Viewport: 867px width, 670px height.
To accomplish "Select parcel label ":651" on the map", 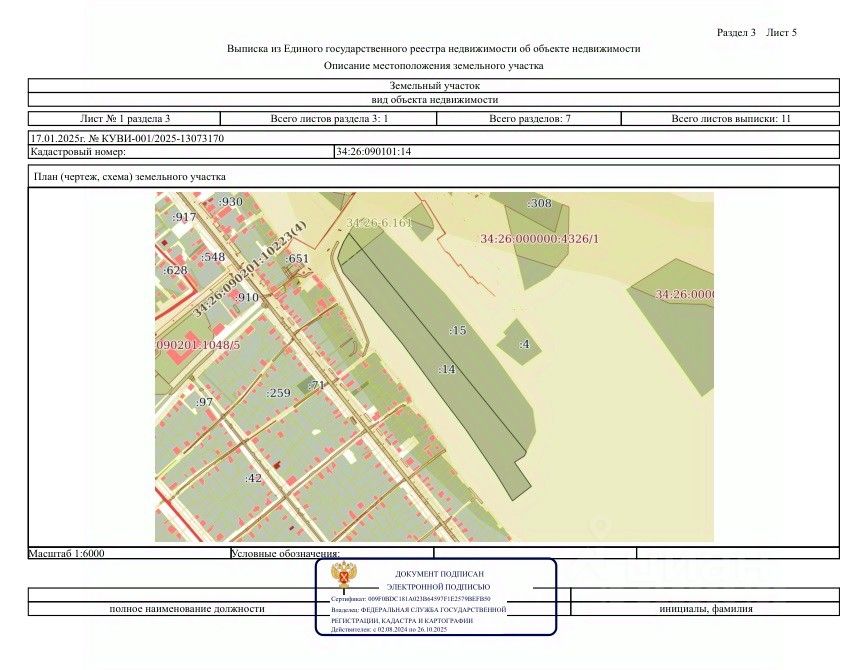I will pos(297,258).
